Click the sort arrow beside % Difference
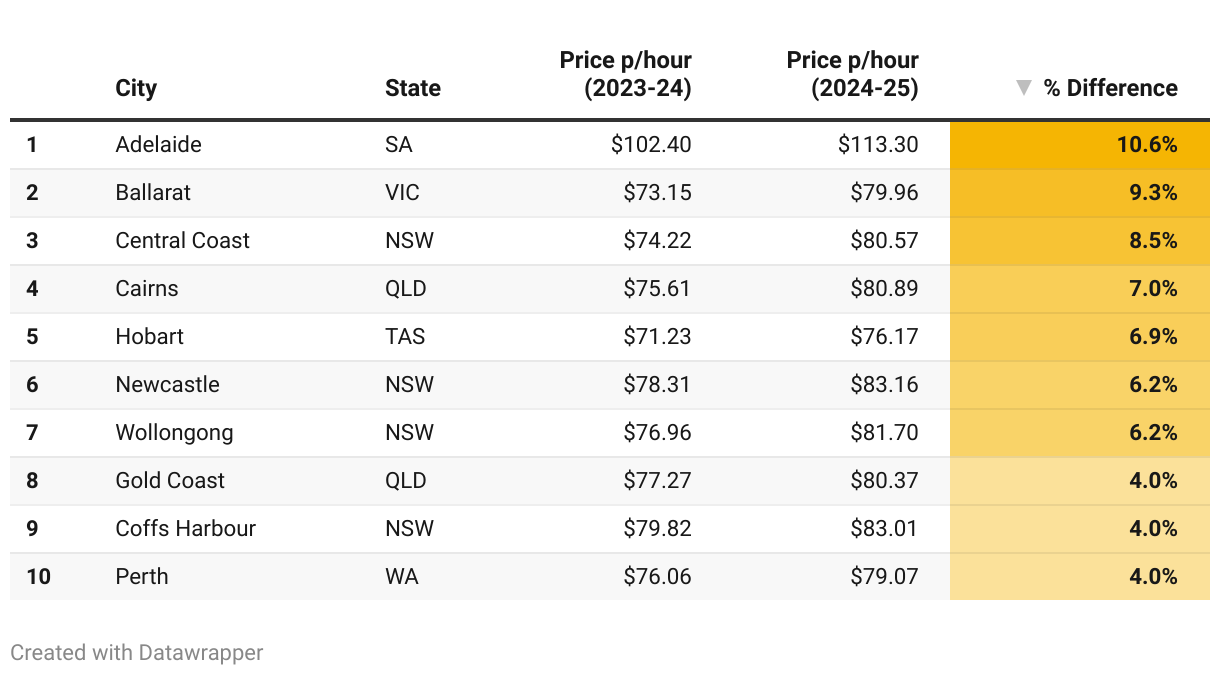Image resolution: width=1220 pixels, height=676 pixels. click(x=1023, y=88)
